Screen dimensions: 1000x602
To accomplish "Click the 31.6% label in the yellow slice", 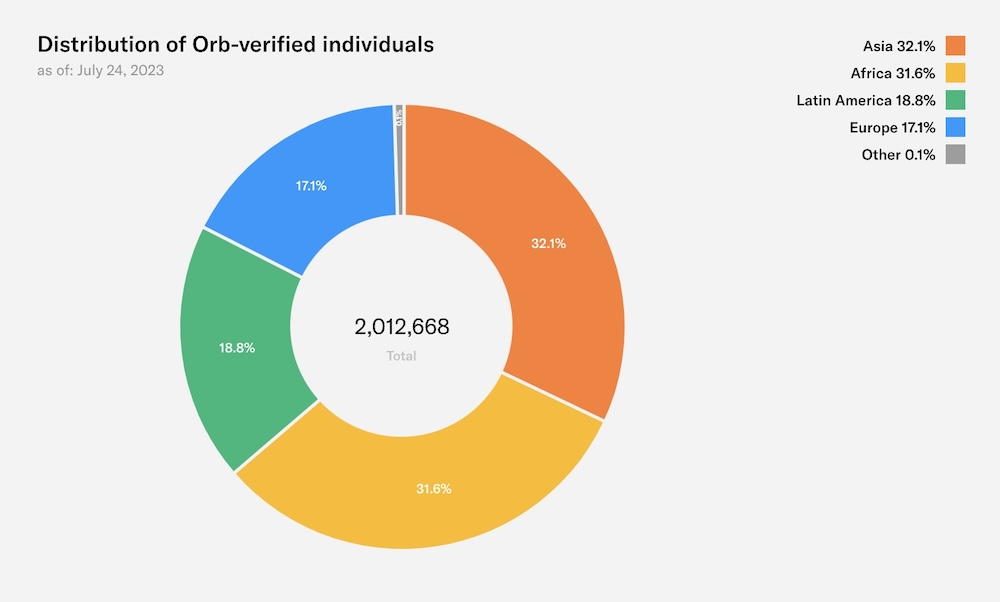I will (x=433, y=489).
